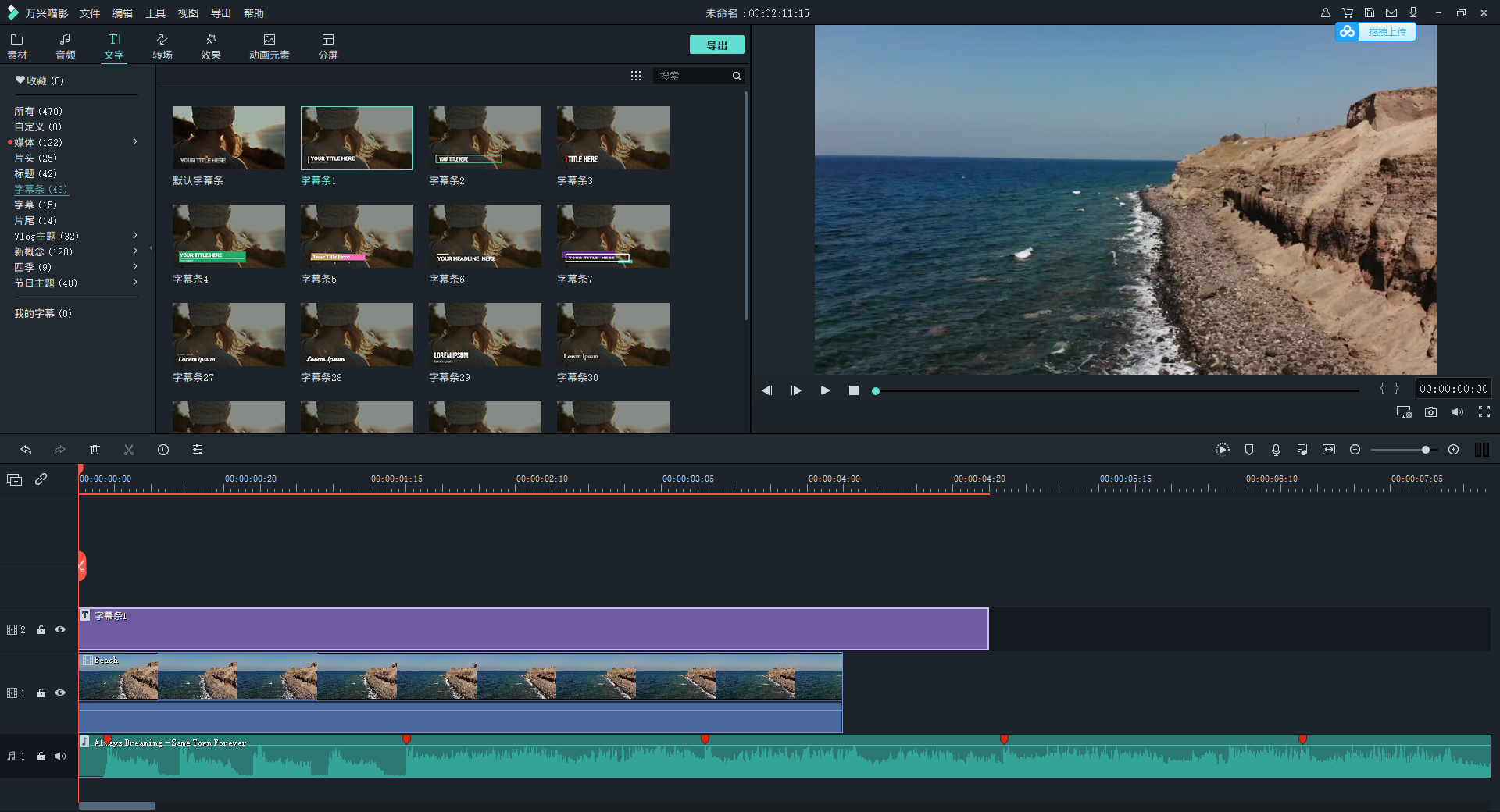Switch to the 转场 transitions tab
Screen dimensions: 1500x812
click(x=162, y=47)
